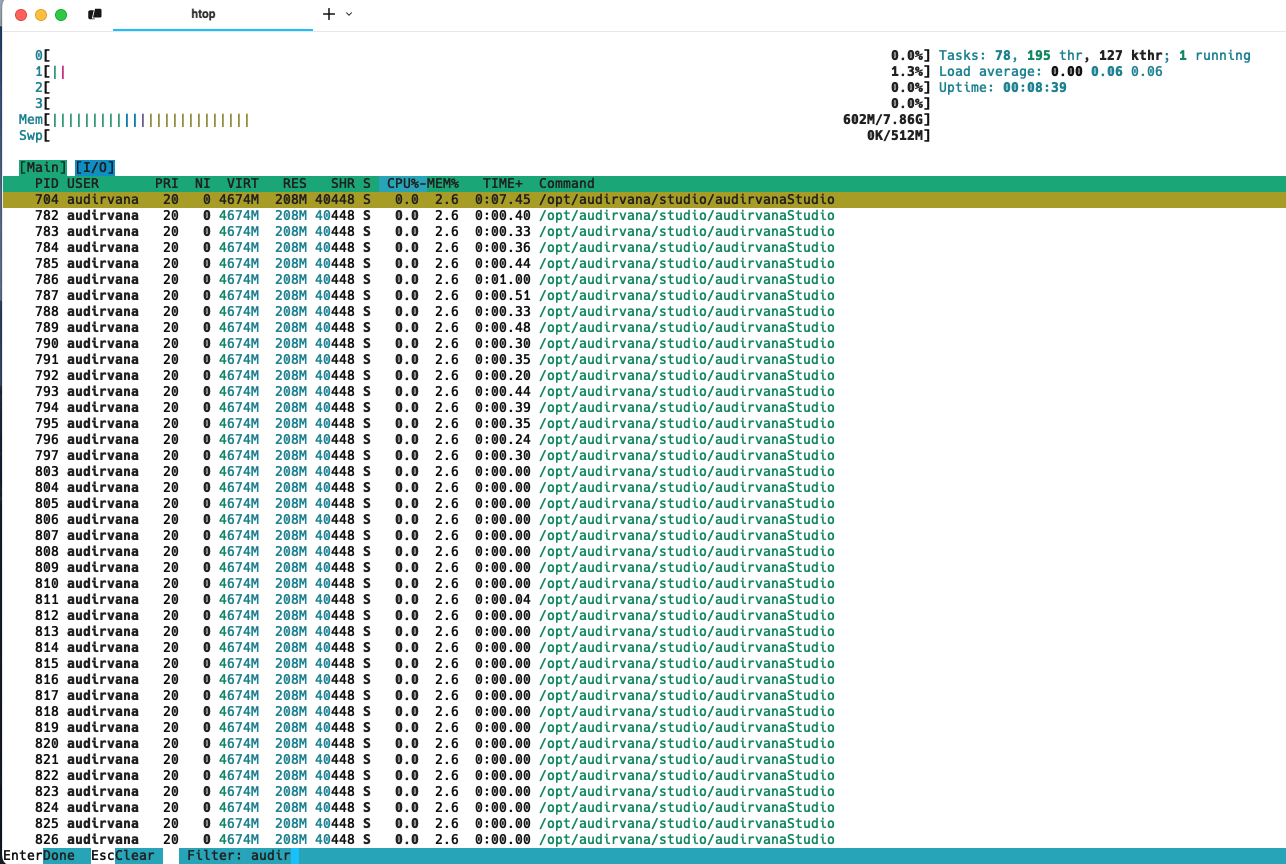Click into the Filter: audir input field
1286x864 pixels.
pyautogui.click(x=238, y=856)
